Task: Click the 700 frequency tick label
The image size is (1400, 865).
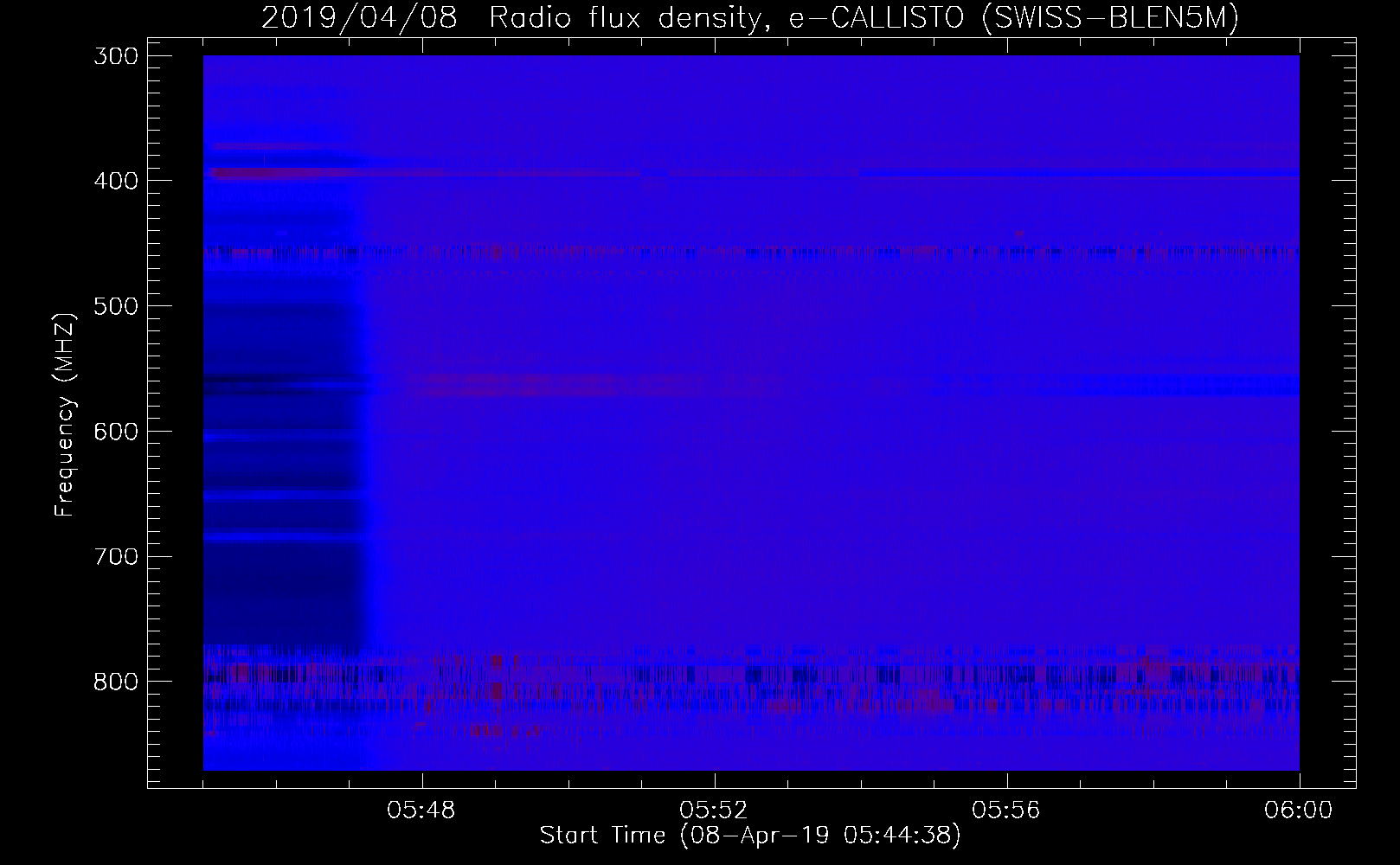Action: tap(115, 556)
